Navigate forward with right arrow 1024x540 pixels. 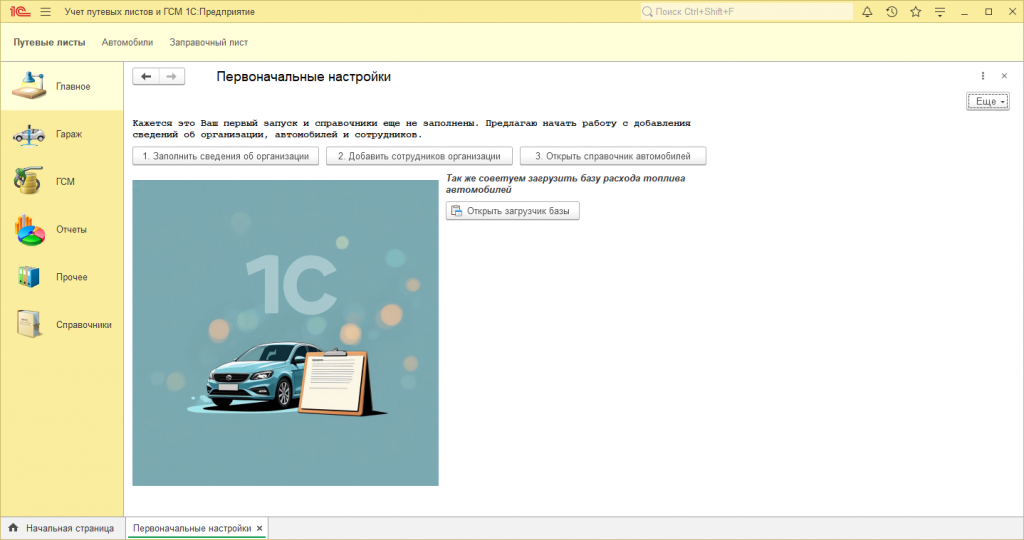coord(172,76)
